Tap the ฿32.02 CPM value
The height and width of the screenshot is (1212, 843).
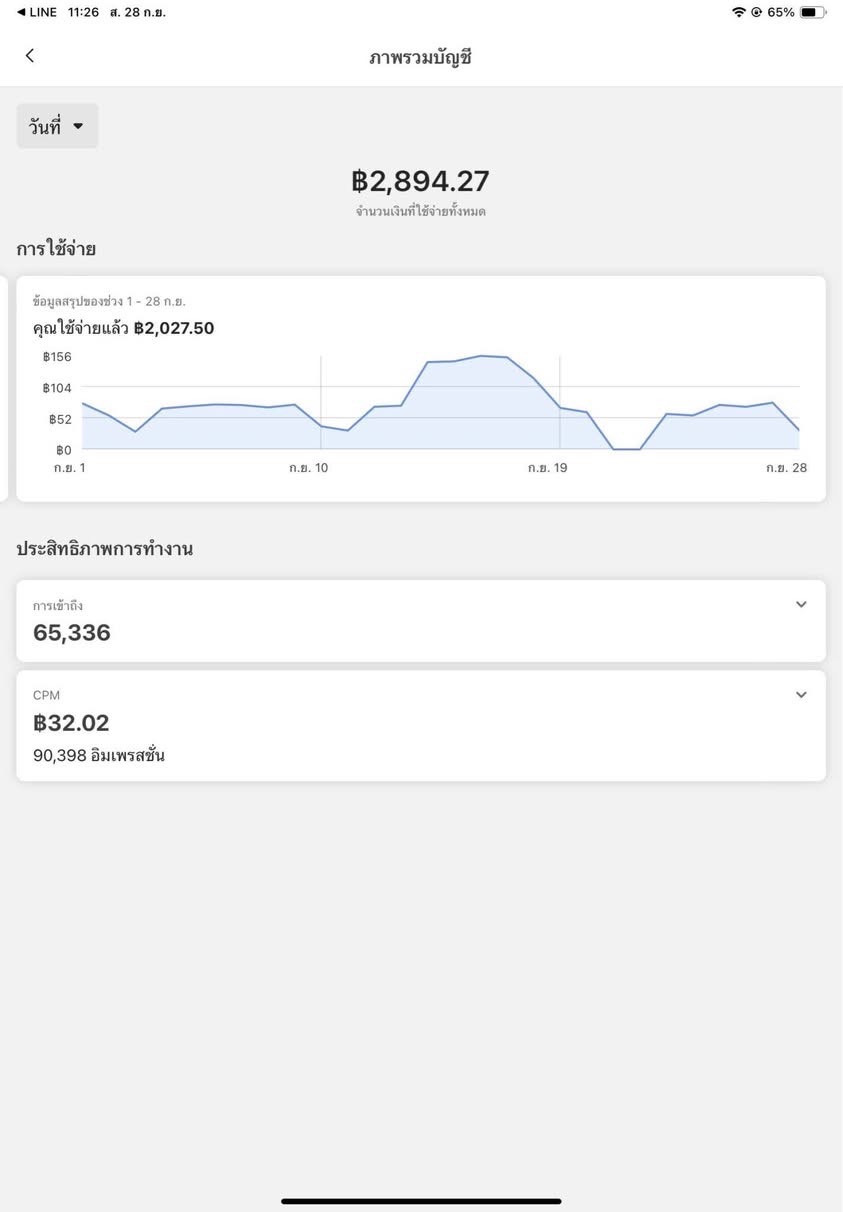[71, 723]
